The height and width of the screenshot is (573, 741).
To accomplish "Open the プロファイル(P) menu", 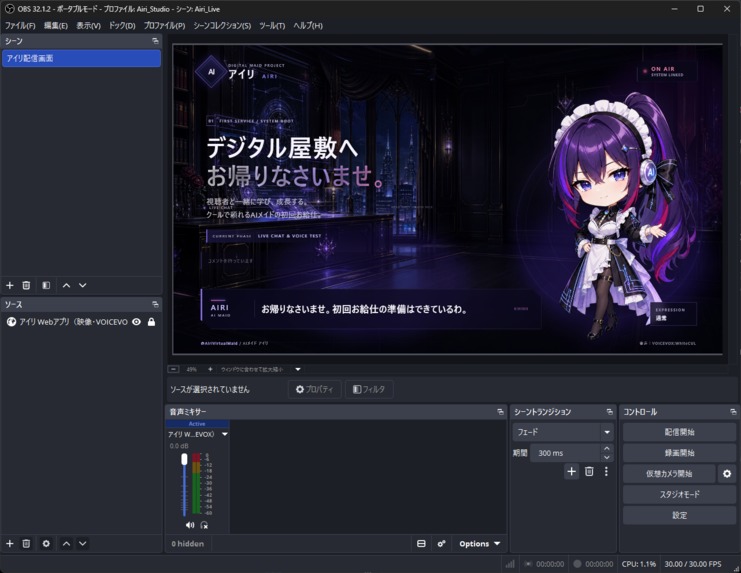I will [x=164, y=26].
